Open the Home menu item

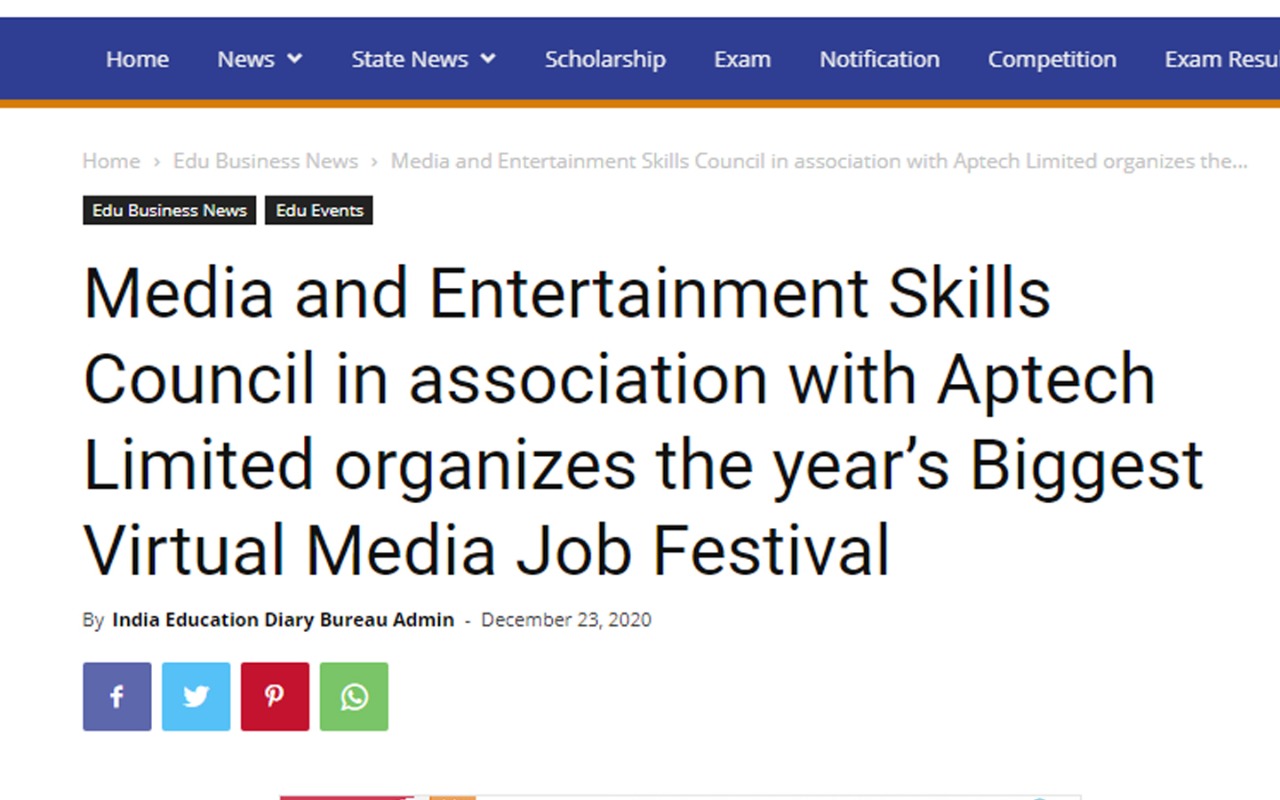137,59
